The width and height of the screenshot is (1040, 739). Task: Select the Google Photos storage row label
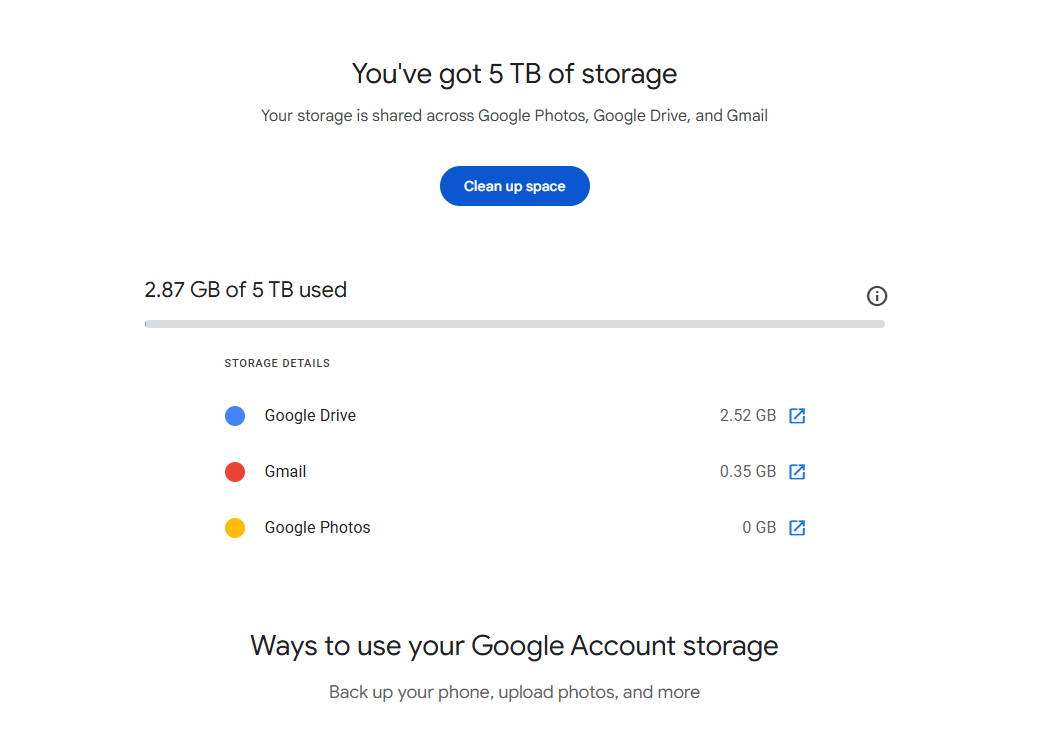pyautogui.click(x=318, y=527)
